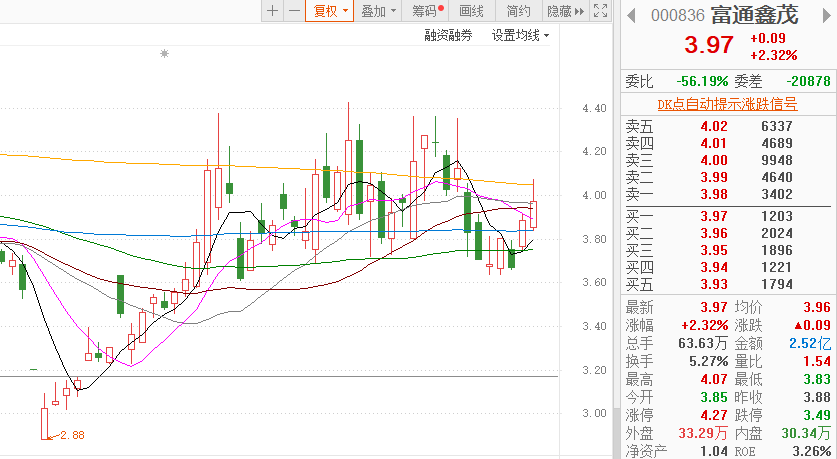The height and width of the screenshot is (459, 837).
Task: Select 买四 price 3.94
Action: pyautogui.click(x=714, y=267)
